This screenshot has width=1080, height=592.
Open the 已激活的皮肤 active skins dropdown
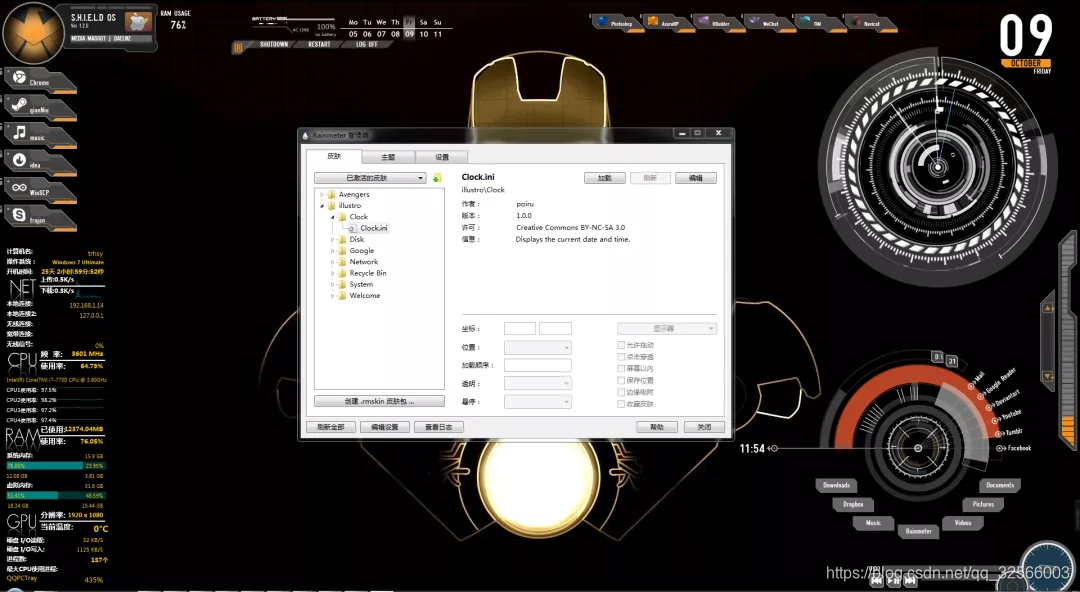(x=371, y=178)
